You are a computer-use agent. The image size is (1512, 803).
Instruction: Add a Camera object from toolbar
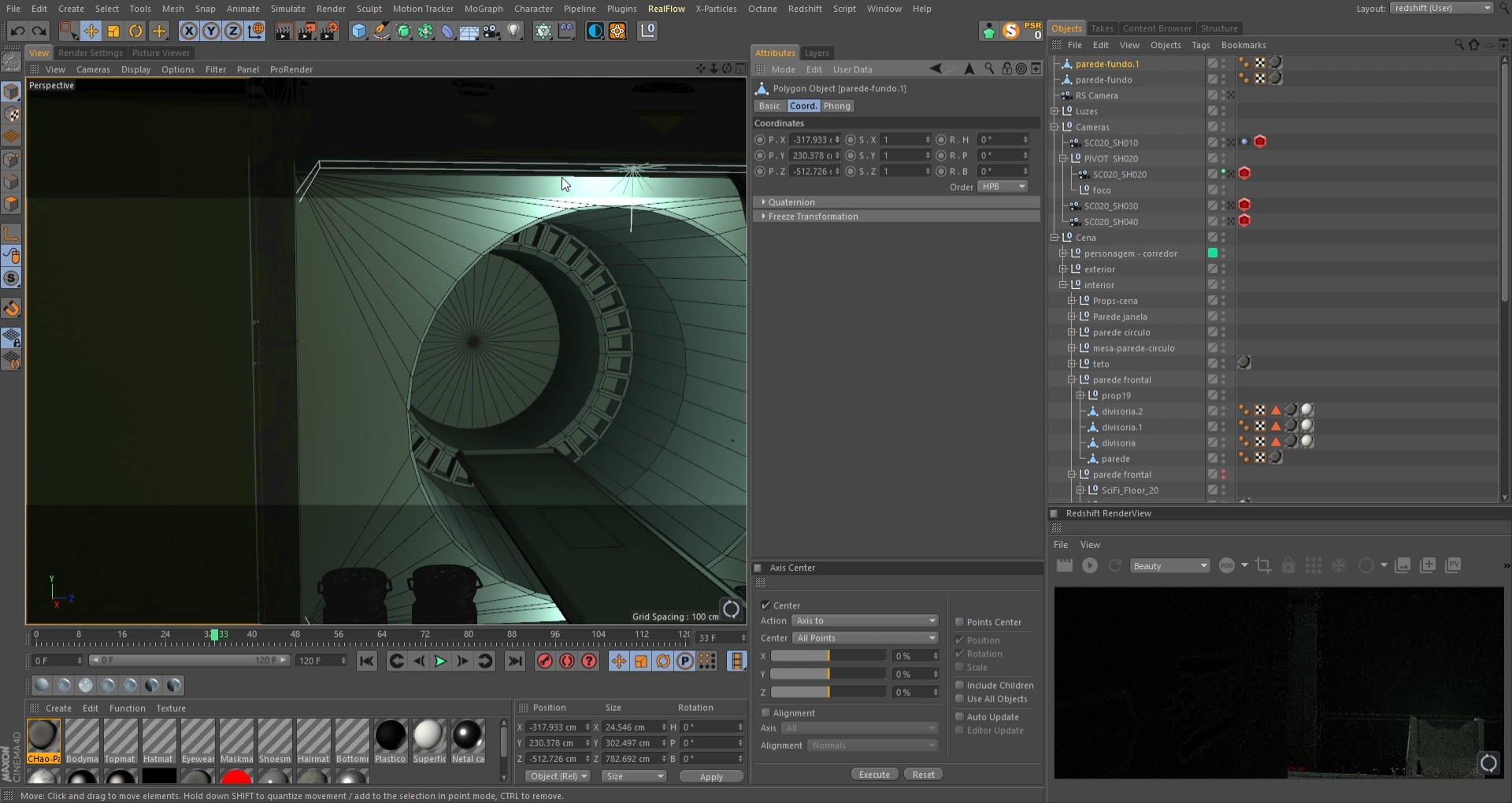[x=491, y=31]
